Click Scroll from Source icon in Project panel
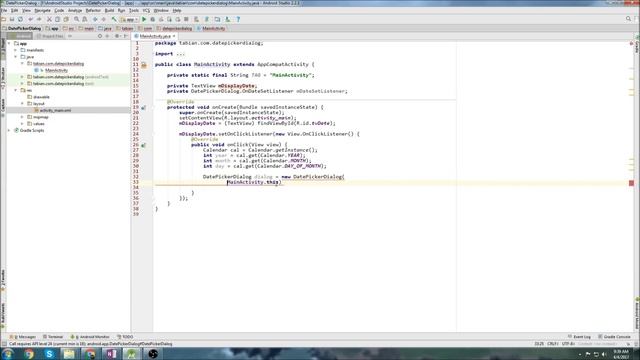This screenshot has height=360, width=640. (100, 36)
